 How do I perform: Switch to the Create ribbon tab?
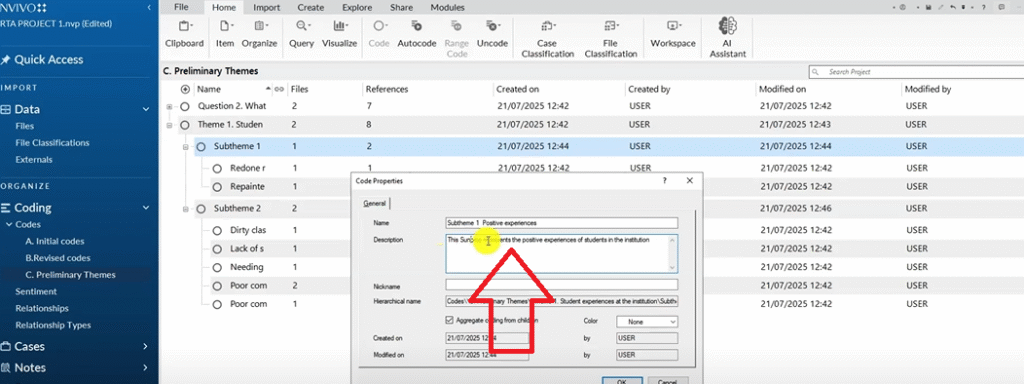pos(310,8)
